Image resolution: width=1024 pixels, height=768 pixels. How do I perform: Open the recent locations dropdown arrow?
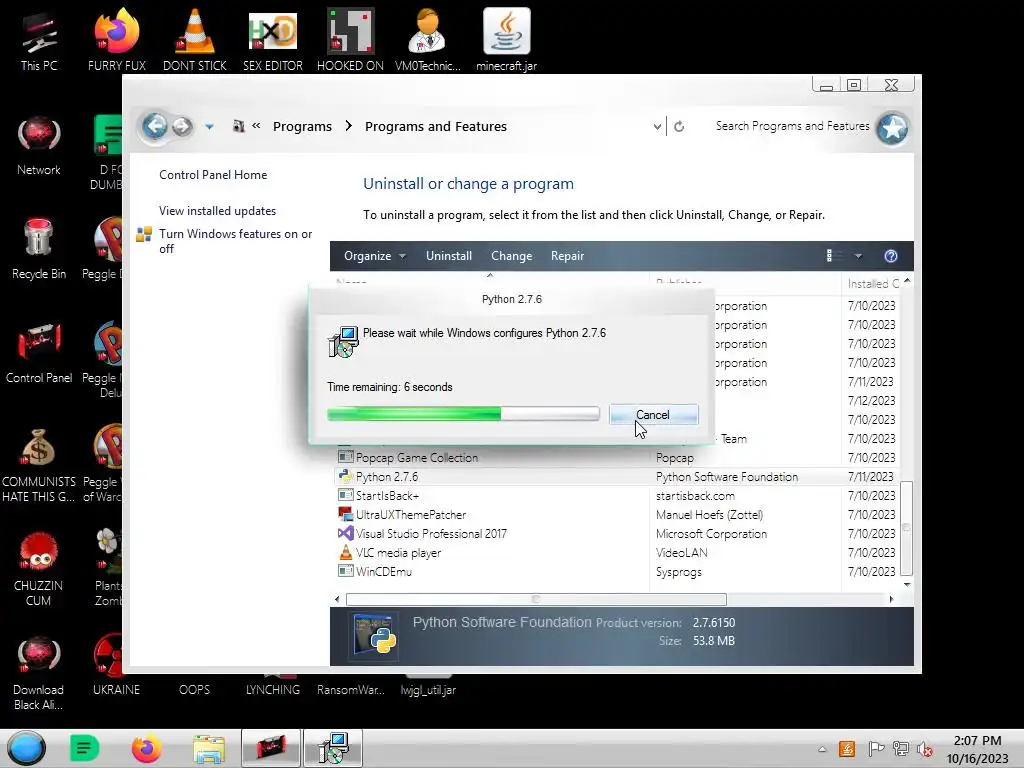[209, 127]
